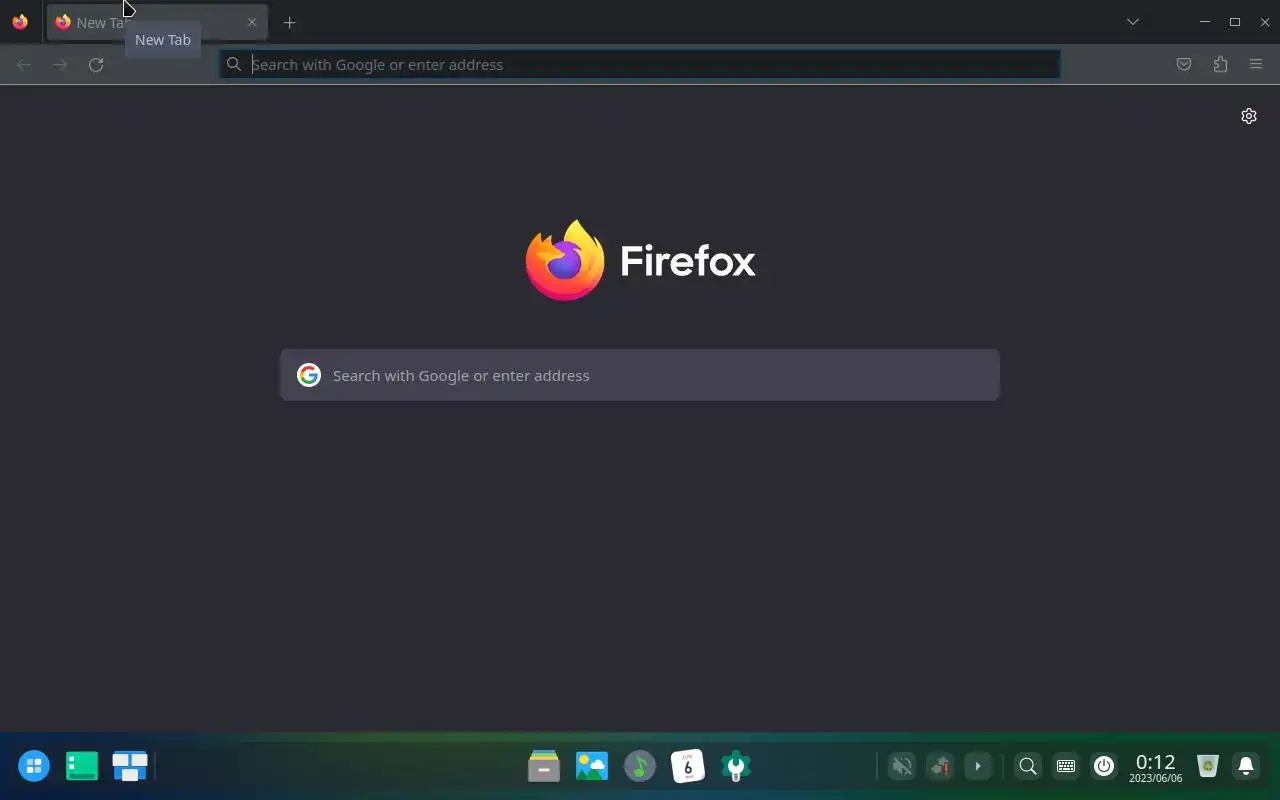Screen dimensions: 1280x800
Task: Click the search magnifier in address bar
Action: pos(234,64)
